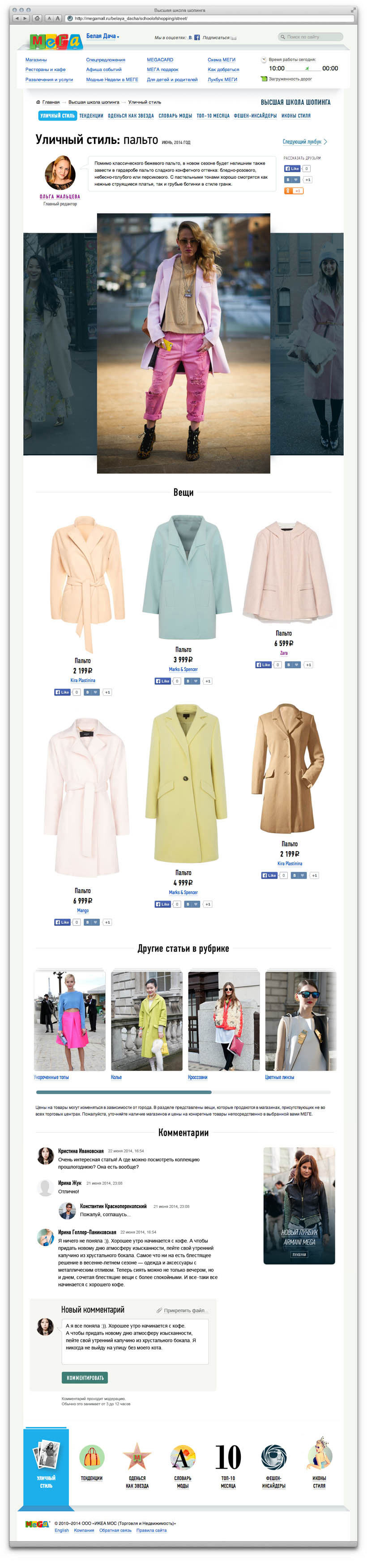Focus the Поиск по сайту search field
Image resolution: width=367 pixels, height=1568 pixels.
tap(310, 37)
